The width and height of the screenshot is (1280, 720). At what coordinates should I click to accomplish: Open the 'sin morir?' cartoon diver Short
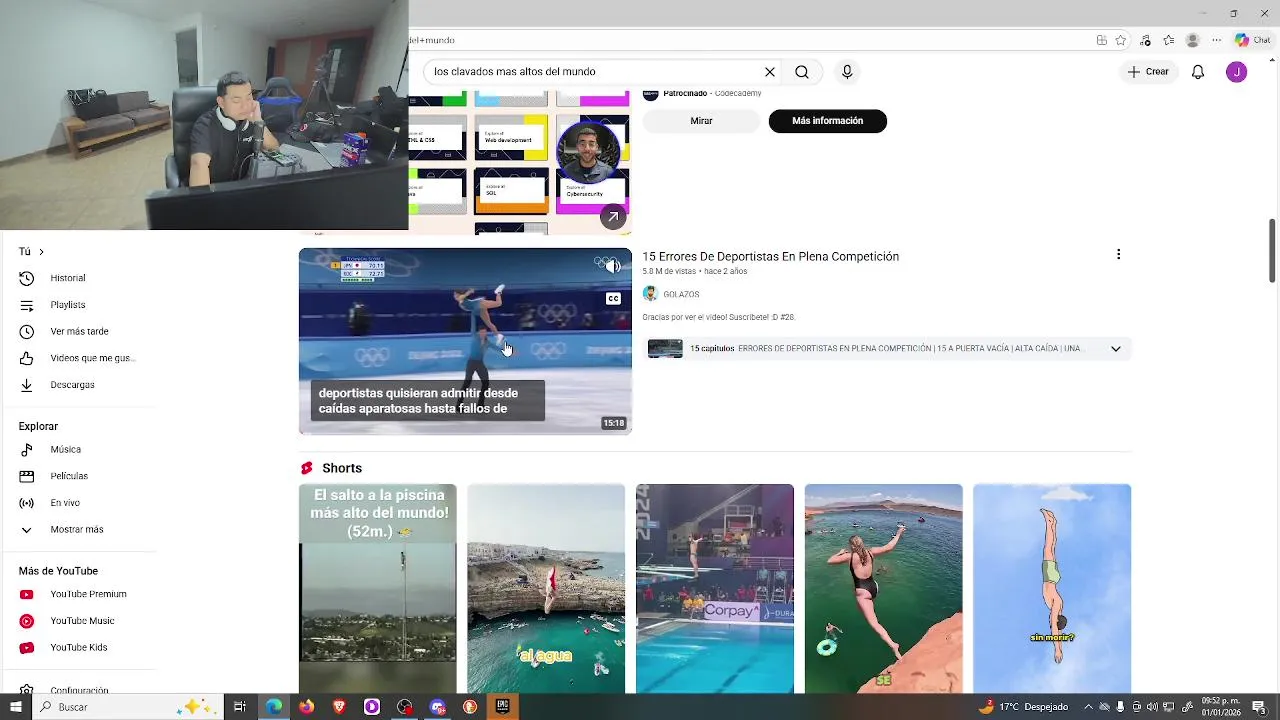coord(1052,588)
